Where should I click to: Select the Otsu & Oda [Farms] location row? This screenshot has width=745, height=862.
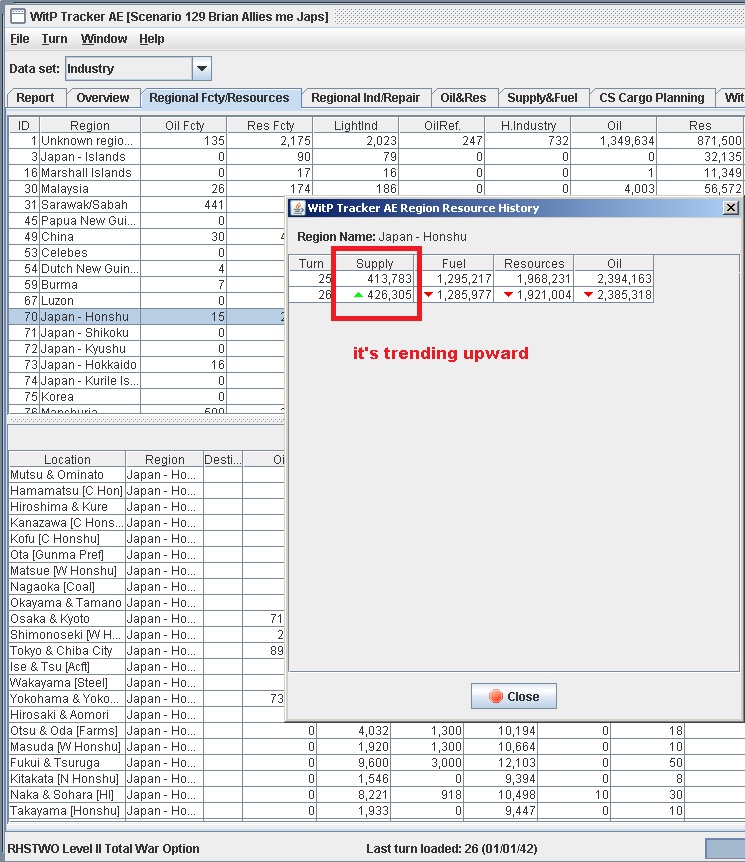374,731
